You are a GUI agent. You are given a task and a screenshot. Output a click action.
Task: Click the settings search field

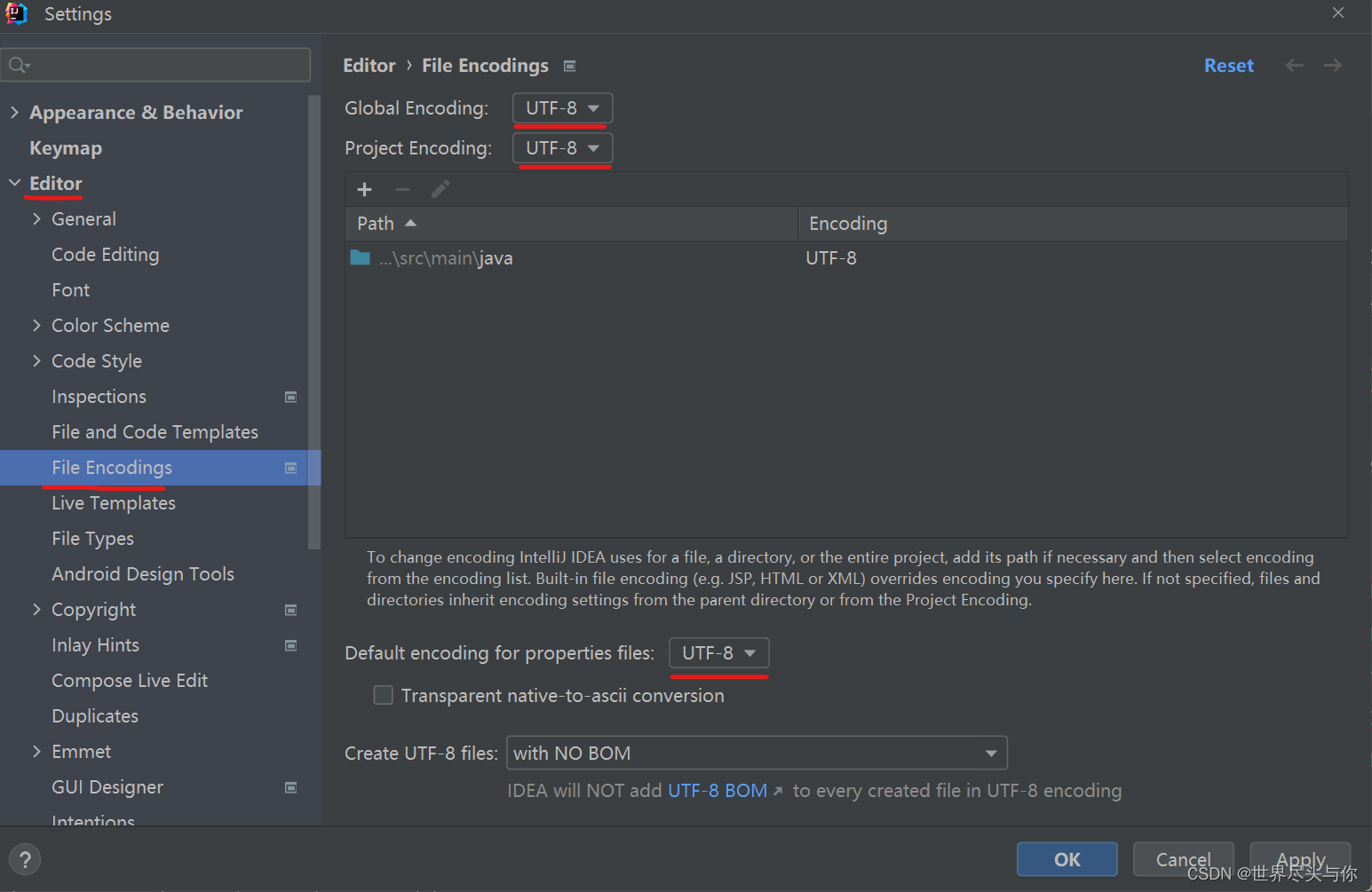pos(155,65)
